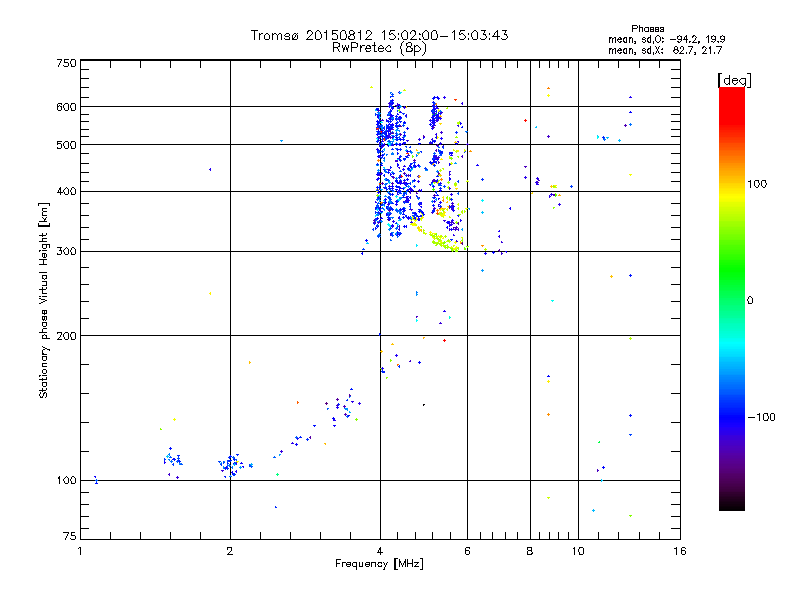Click the x-axis tick label '2'

(230, 551)
